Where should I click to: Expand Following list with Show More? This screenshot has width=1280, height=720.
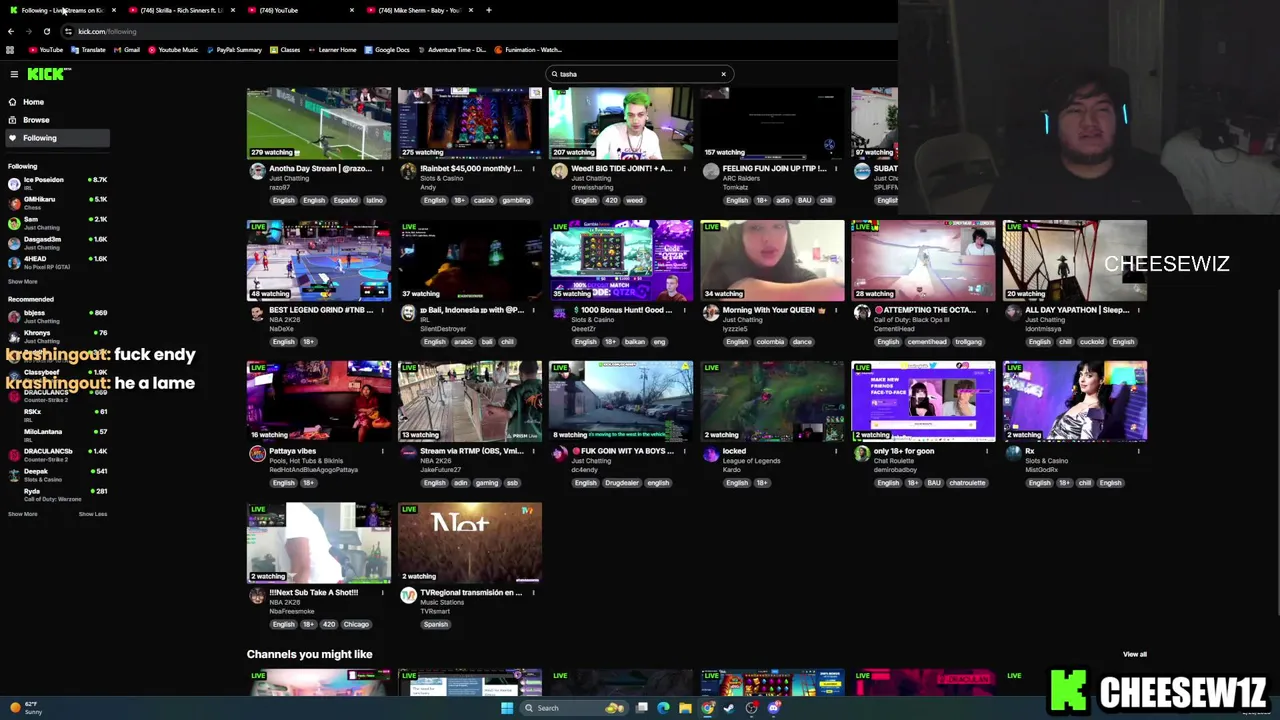pos(22,282)
